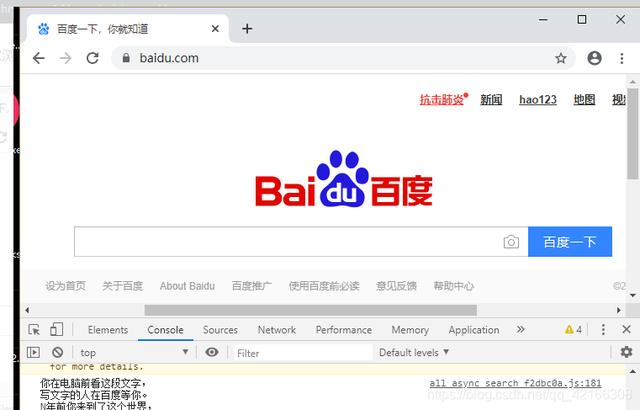Open the 地图 link

584,99
